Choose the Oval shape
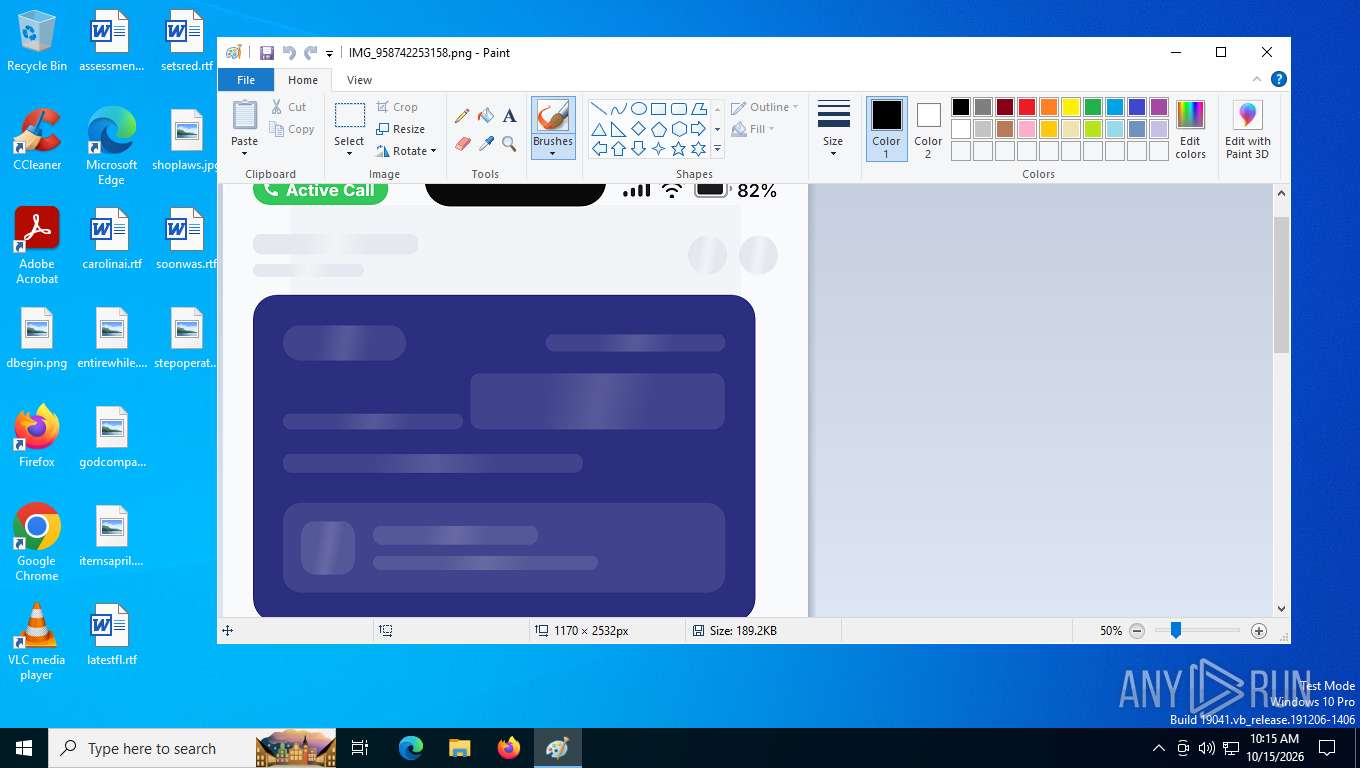Screen dimensions: 1360x768 coord(638,109)
